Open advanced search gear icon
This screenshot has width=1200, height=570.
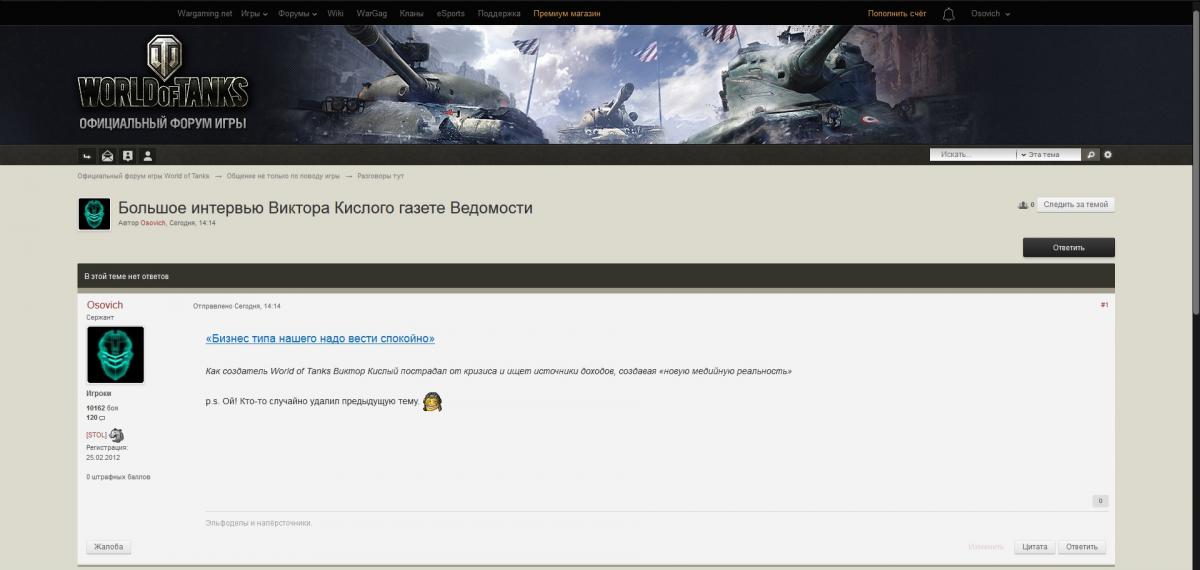1108,155
